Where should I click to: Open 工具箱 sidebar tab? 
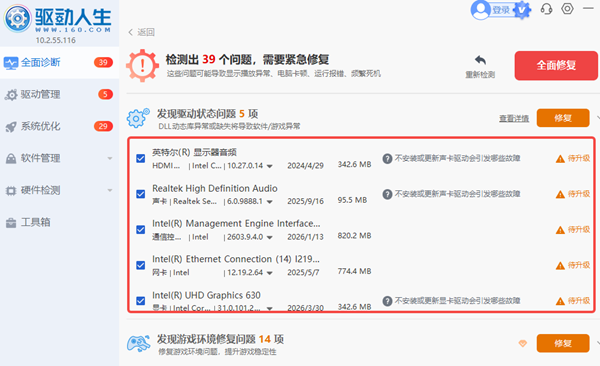point(59,222)
